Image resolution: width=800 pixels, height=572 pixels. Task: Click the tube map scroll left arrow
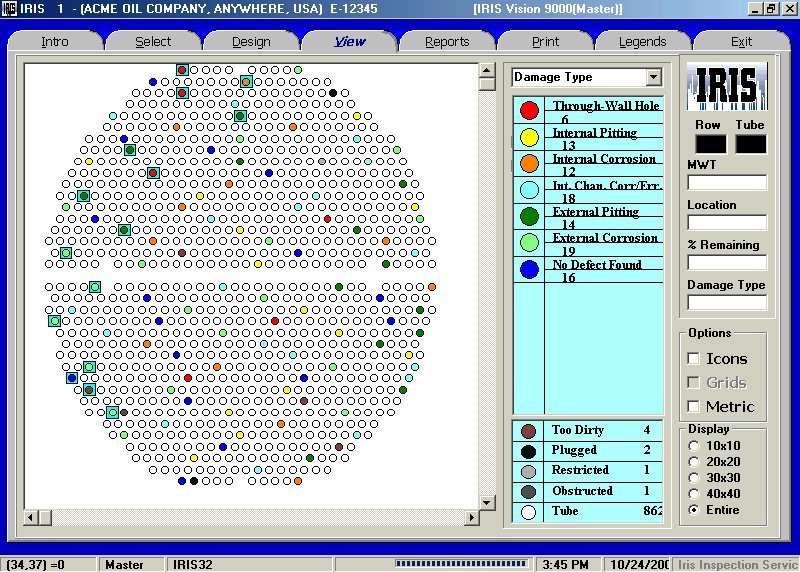(31, 517)
